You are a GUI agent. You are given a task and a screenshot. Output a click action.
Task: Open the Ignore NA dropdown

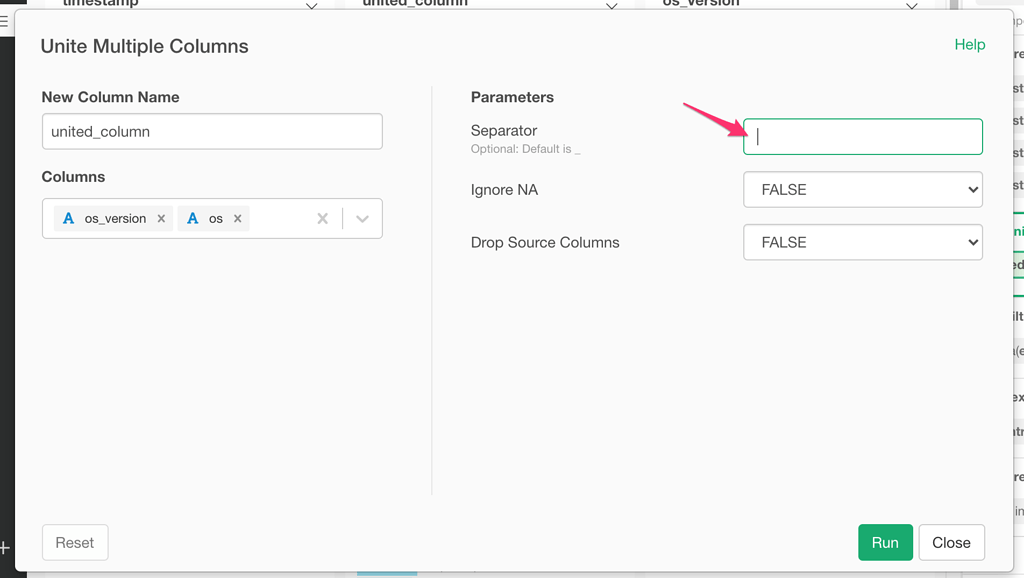862,189
